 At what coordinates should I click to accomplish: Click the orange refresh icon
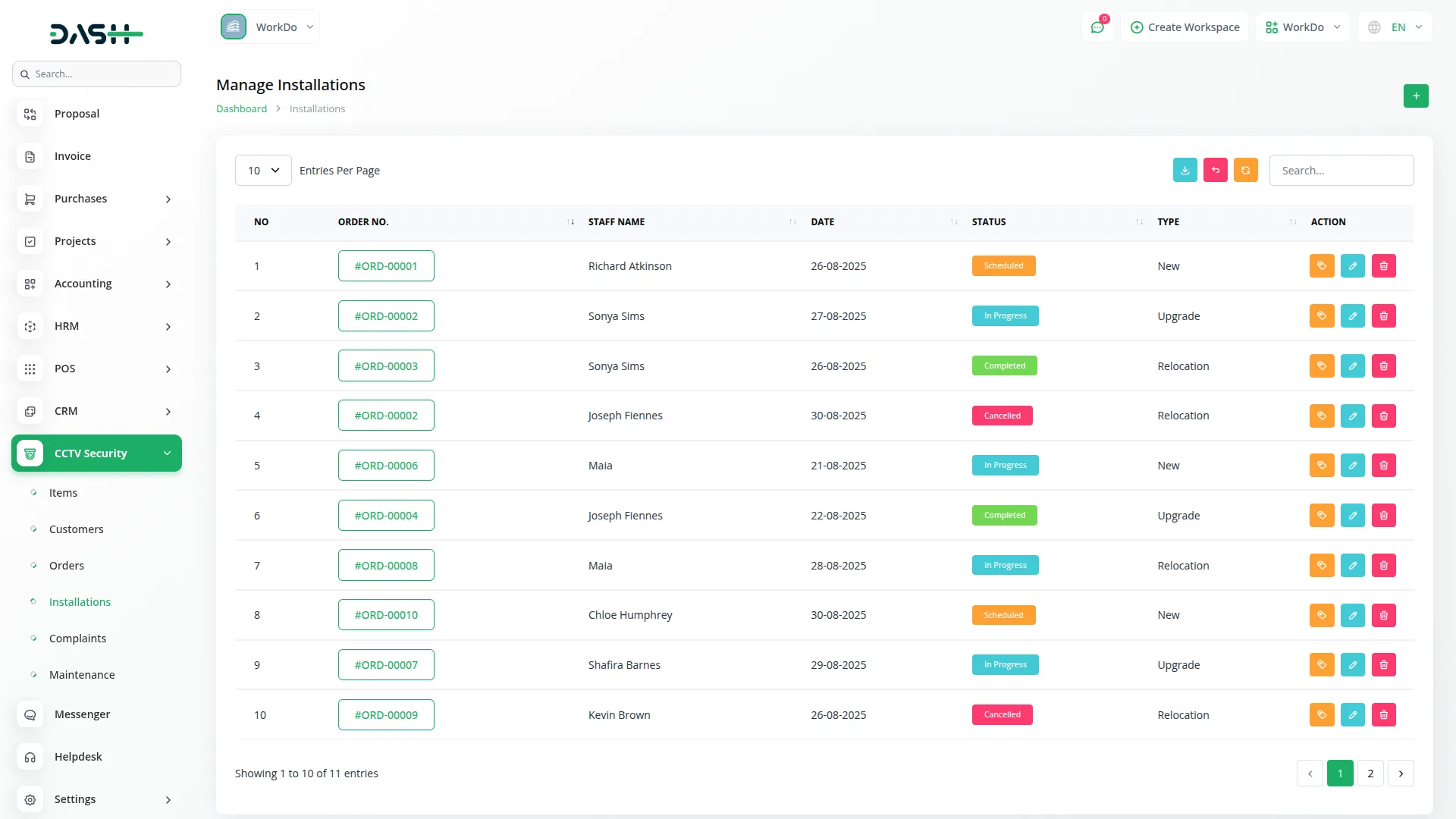click(x=1245, y=170)
